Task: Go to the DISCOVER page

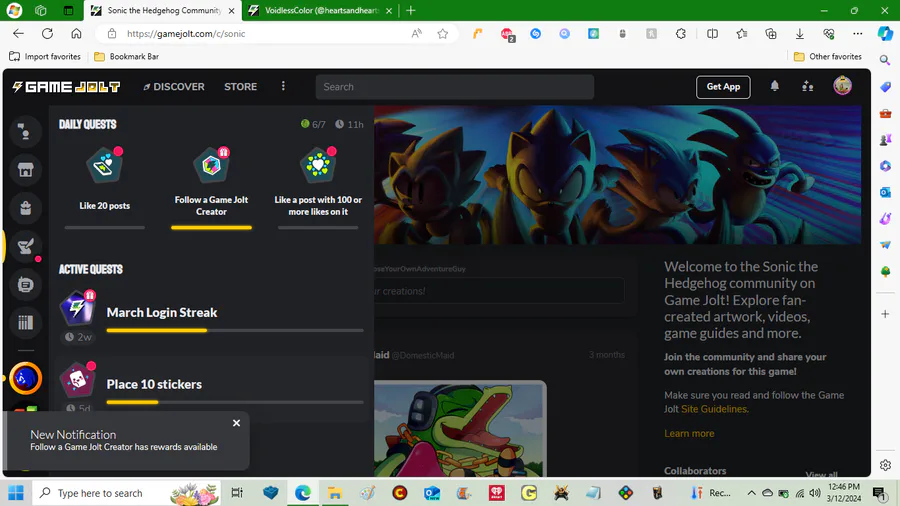Action: click(174, 87)
